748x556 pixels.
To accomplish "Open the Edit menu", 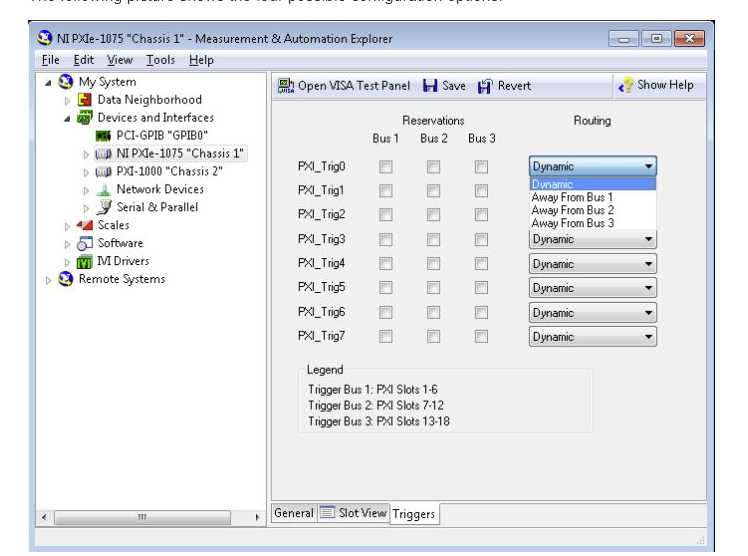I will tap(83, 60).
